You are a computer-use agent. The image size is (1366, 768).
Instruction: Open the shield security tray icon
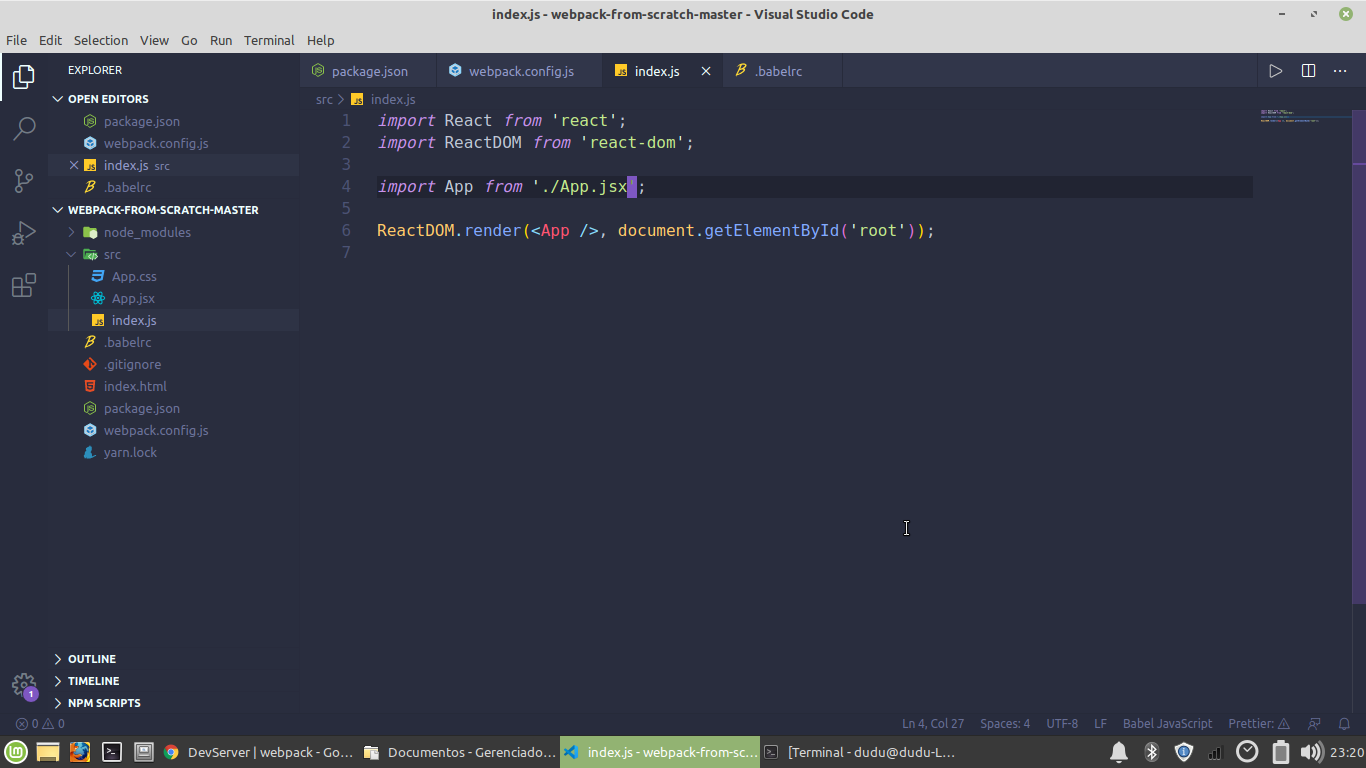1184,752
